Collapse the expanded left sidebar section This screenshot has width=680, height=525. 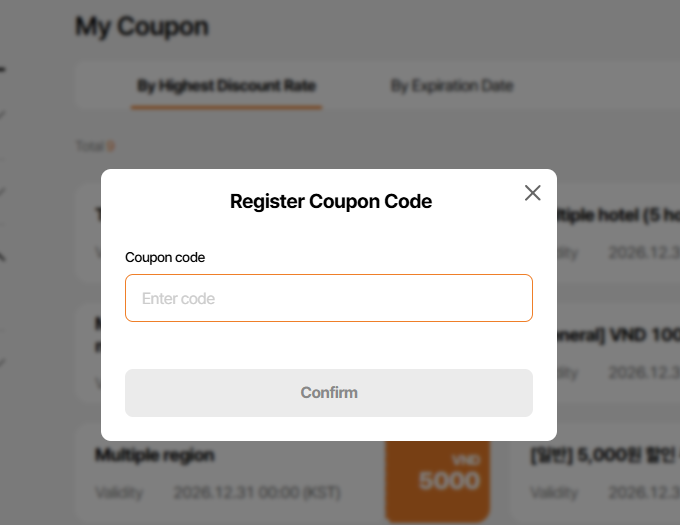coord(2,70)
